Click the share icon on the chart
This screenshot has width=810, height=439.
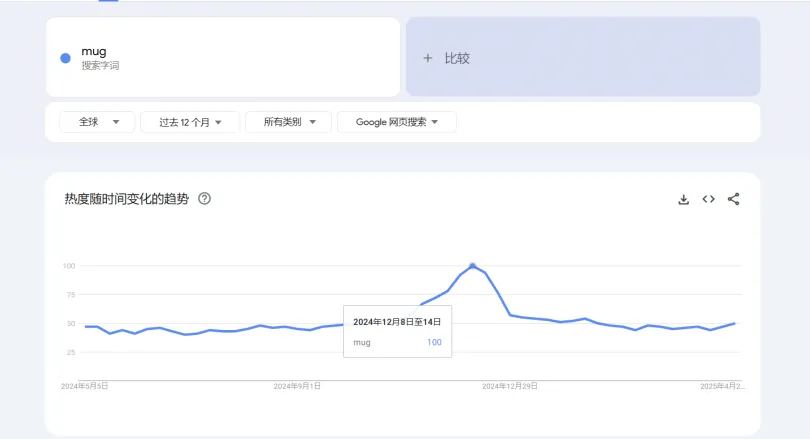coord(733,199)
